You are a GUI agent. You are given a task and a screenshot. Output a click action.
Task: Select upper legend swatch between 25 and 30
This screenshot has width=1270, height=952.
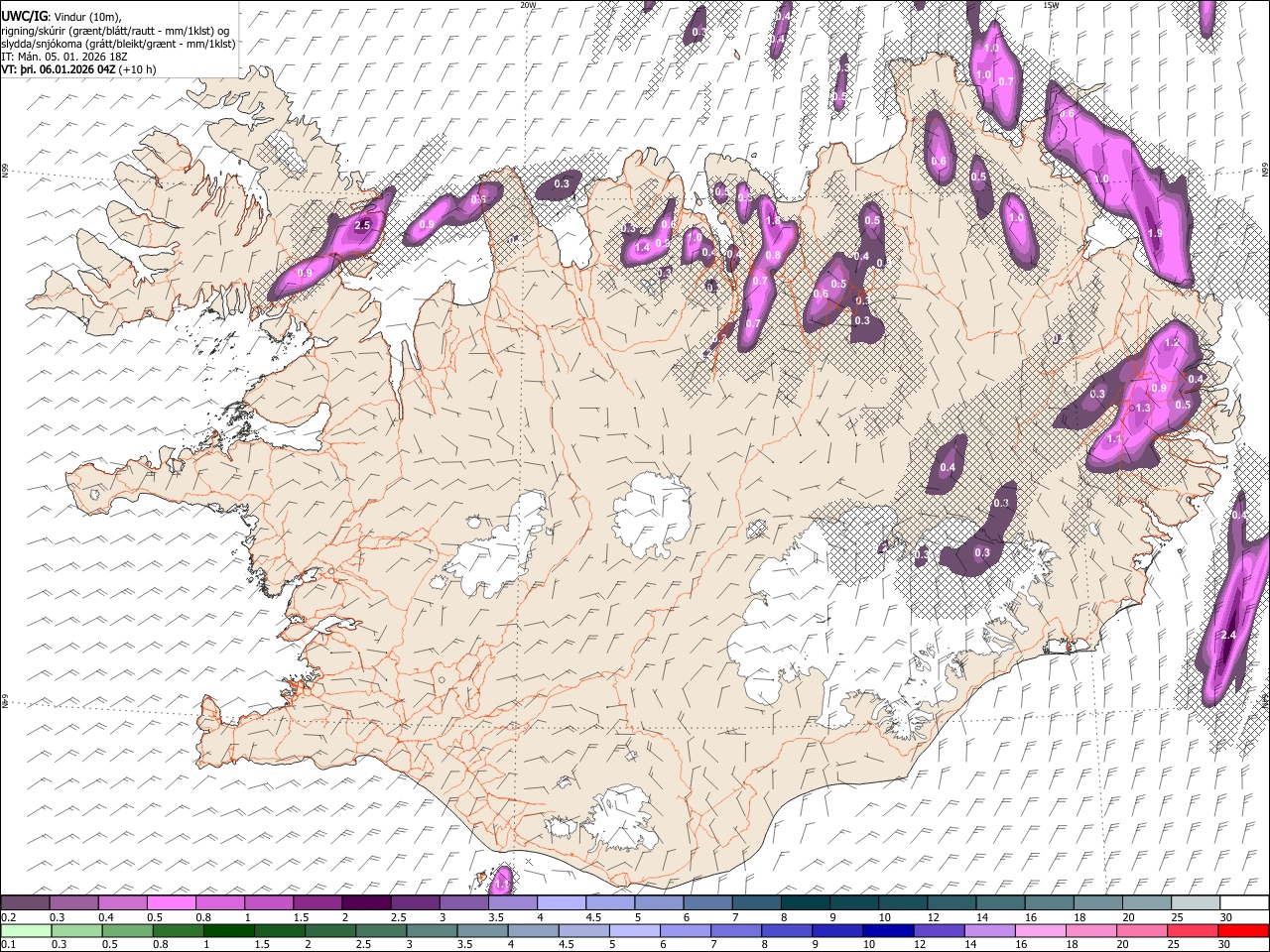1196,902
